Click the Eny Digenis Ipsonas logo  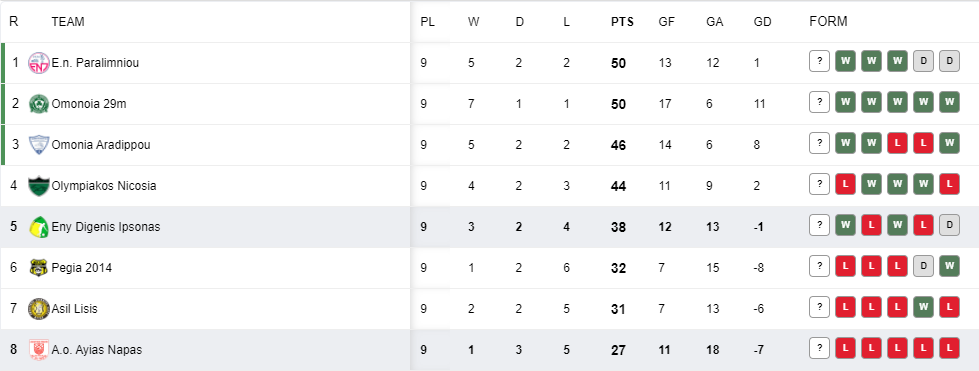[39, 227]
